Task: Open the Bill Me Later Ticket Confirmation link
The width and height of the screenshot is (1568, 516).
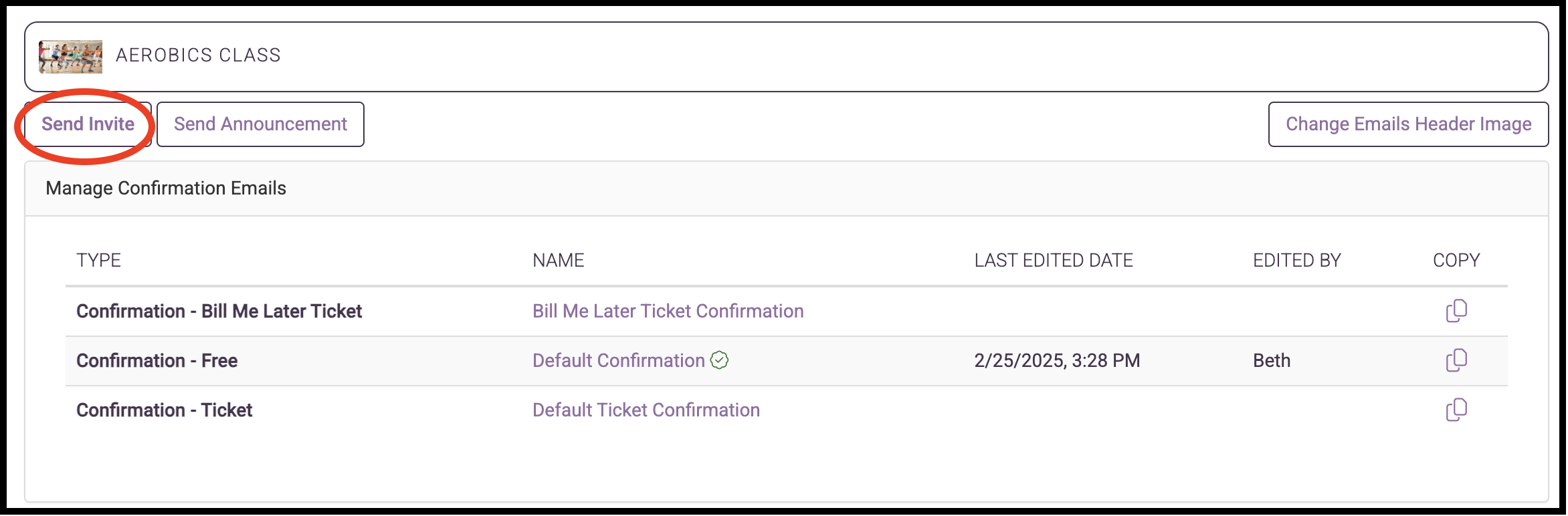Action: point(668,311)
